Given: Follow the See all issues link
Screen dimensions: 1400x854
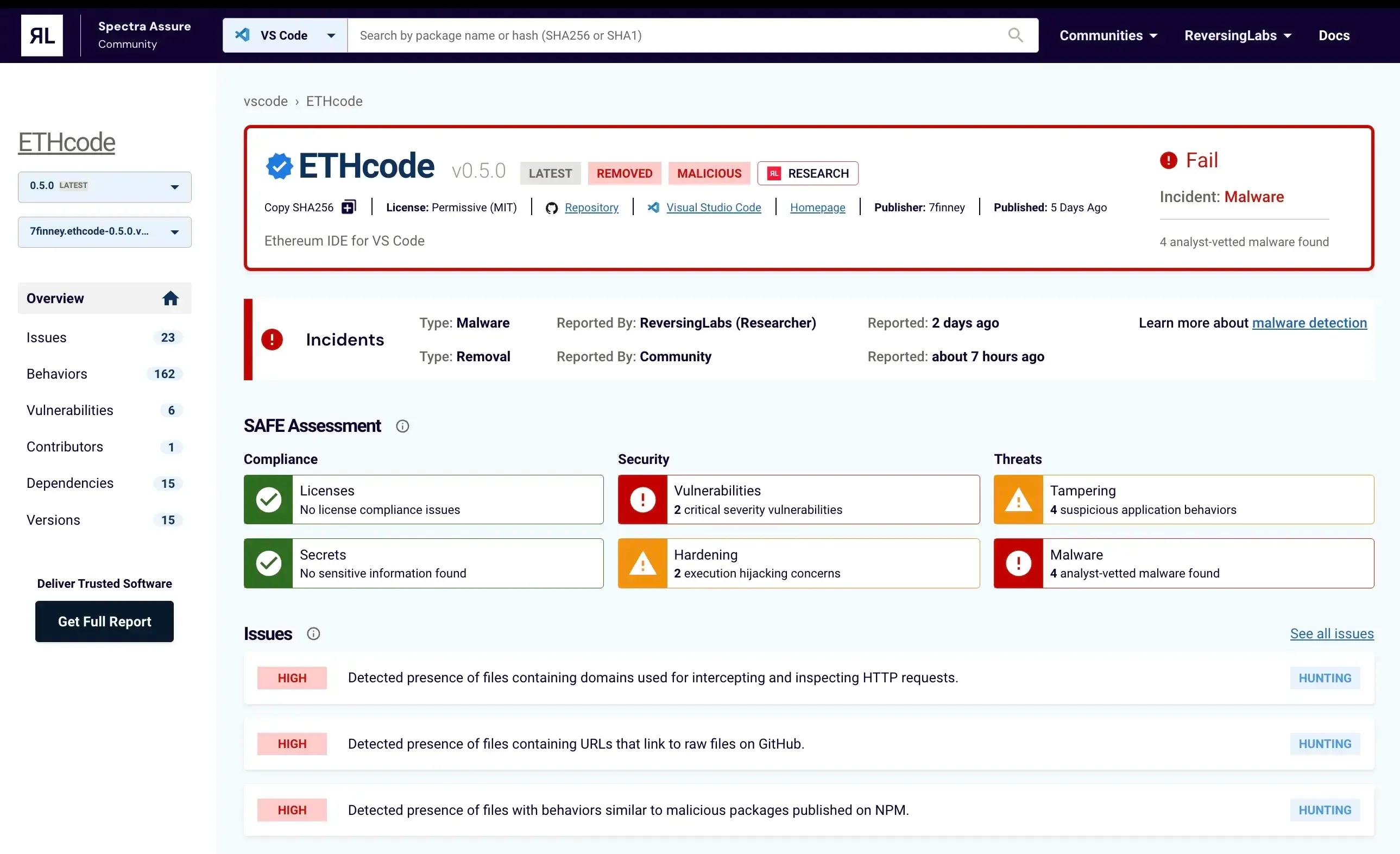Looking at the screenshot, I should pyautogui.click(x=1332, y=633).
